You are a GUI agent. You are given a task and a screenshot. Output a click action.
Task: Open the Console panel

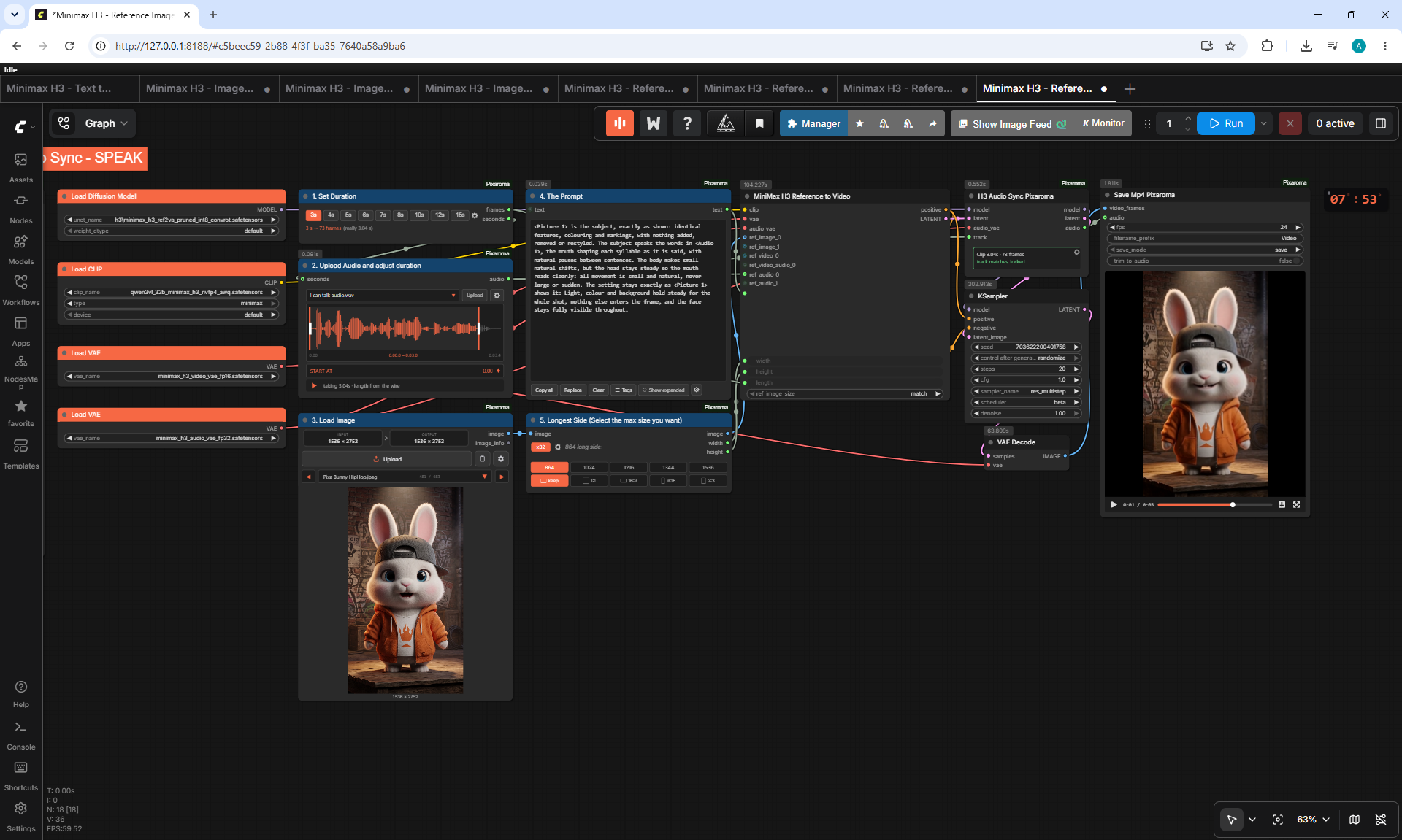20,736
